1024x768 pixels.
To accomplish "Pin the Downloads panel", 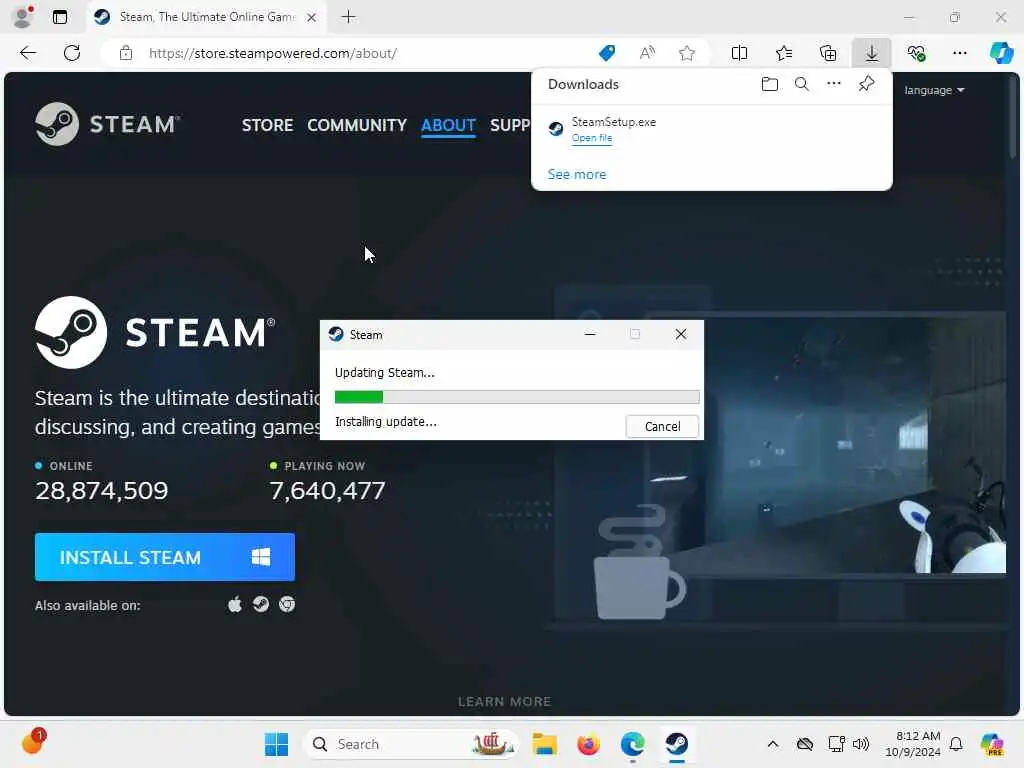I will (x=866, y=84).
